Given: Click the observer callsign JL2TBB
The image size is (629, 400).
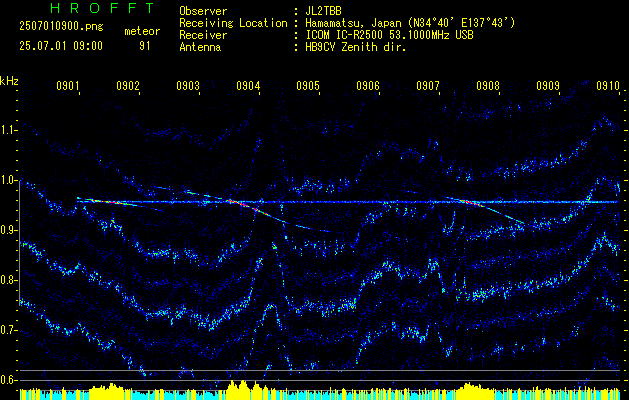Looking at the screenshot, I should 323,11.
